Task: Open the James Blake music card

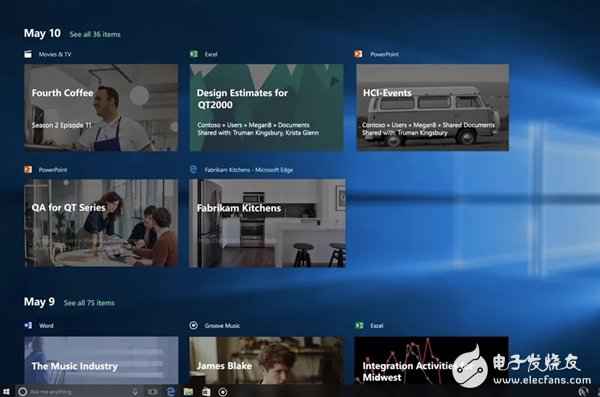Action: point(266,360)
